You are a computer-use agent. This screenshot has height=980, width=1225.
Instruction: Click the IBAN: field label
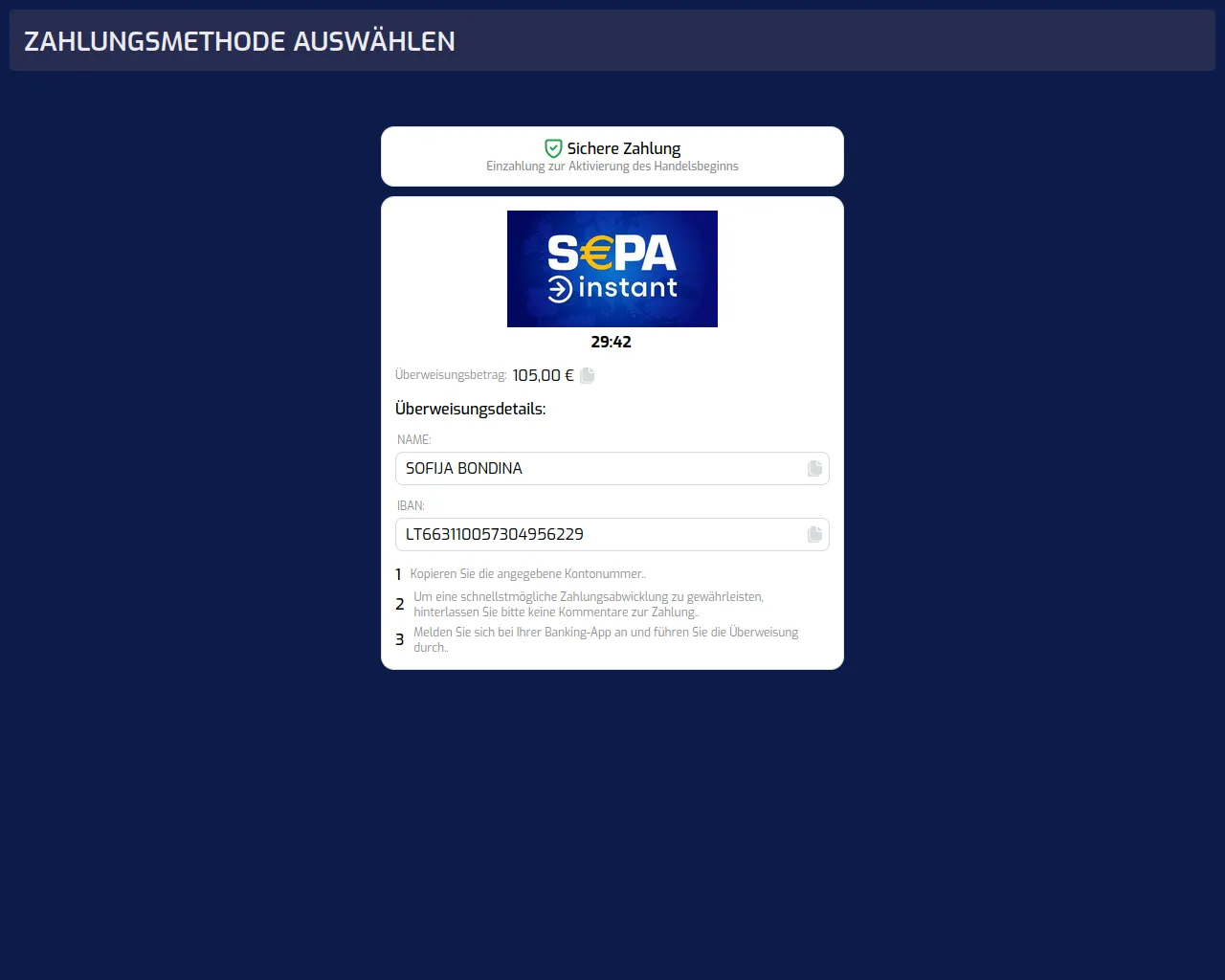[x=411, y=505]
